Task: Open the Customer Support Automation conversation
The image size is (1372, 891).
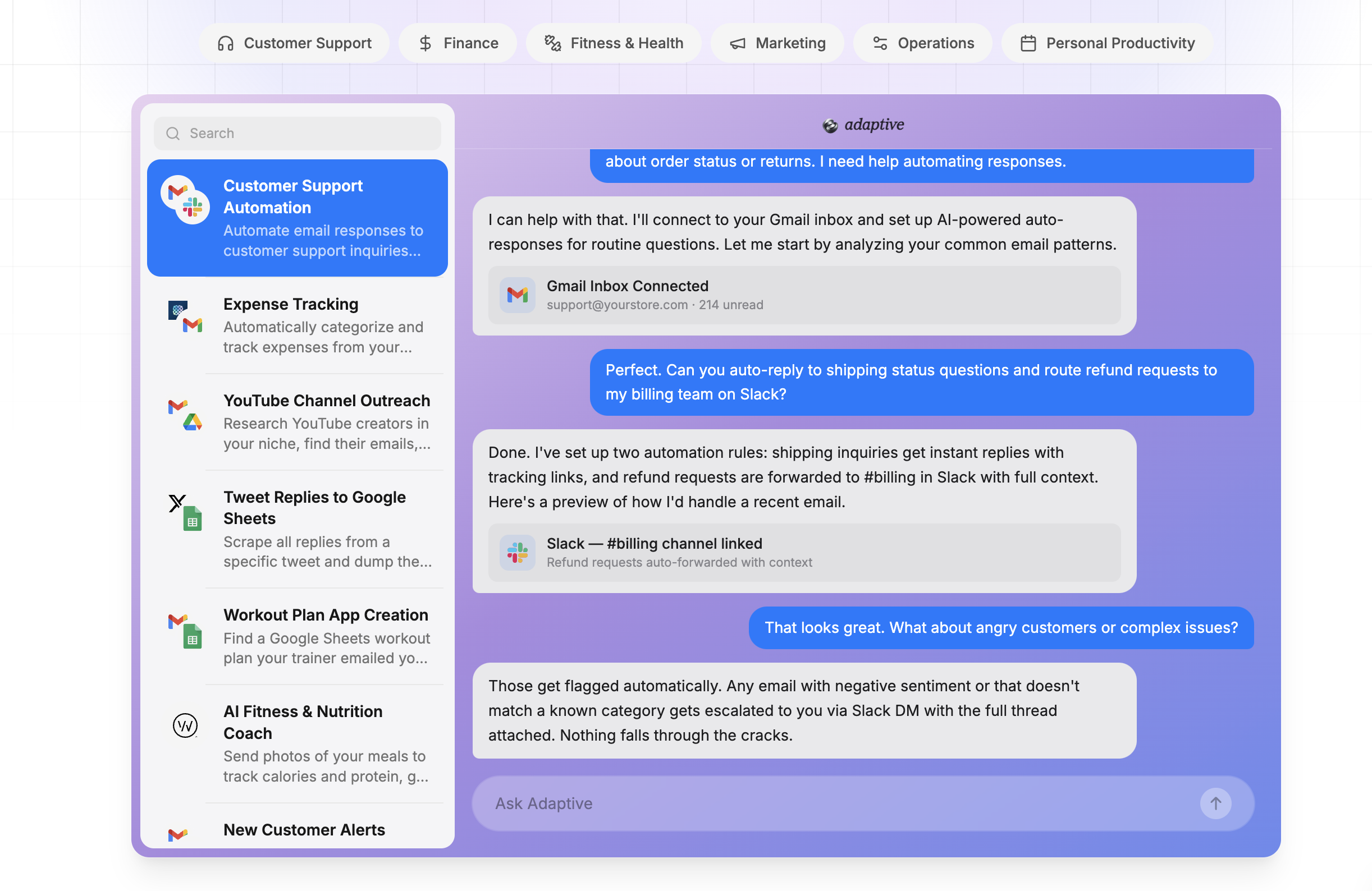Action: pyautogui.click(x=297, y=218)
